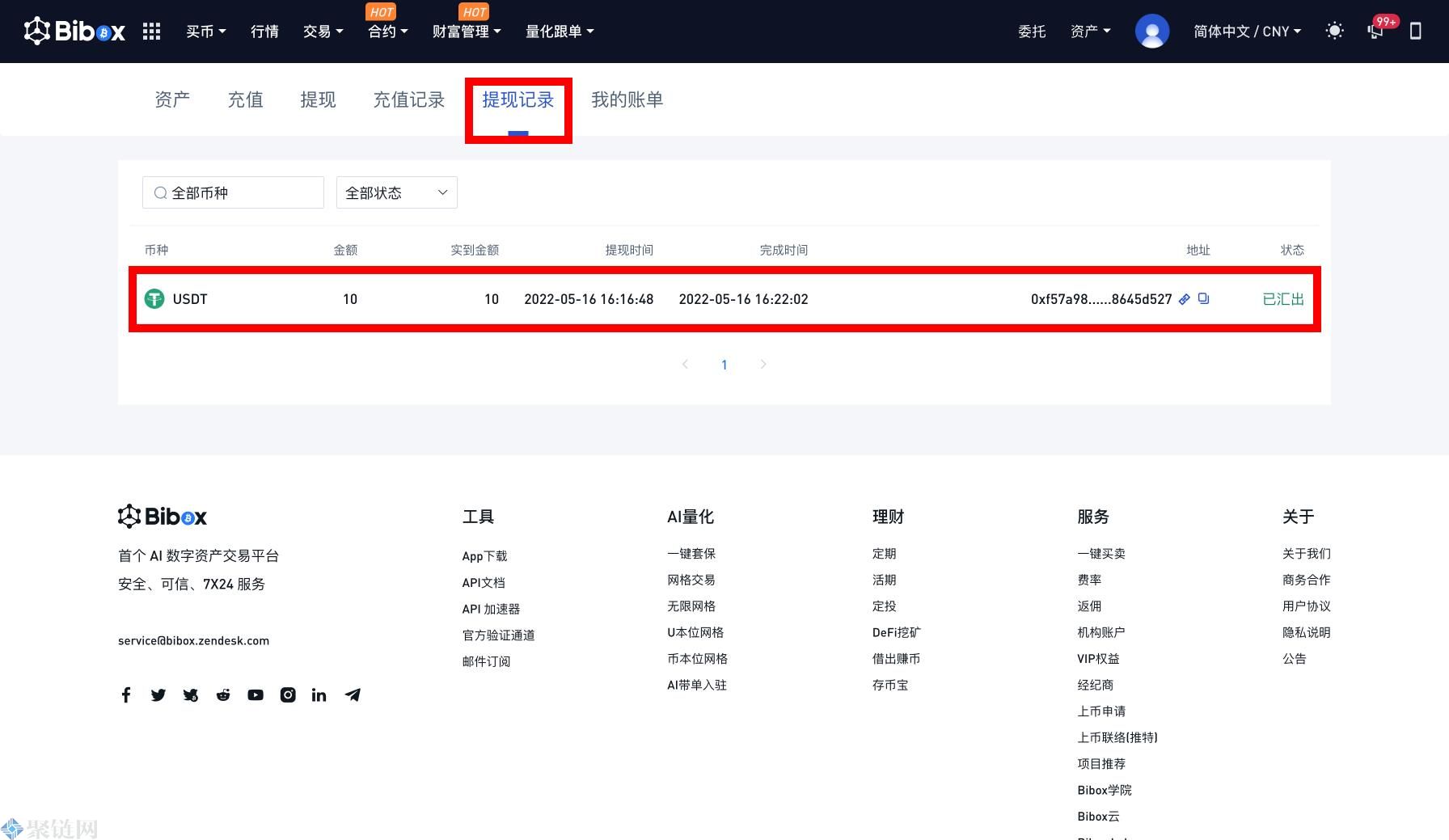Screen dimensions: 1449x840
Task: Click the Bibox logo in the footer
Action: (163, 516)
